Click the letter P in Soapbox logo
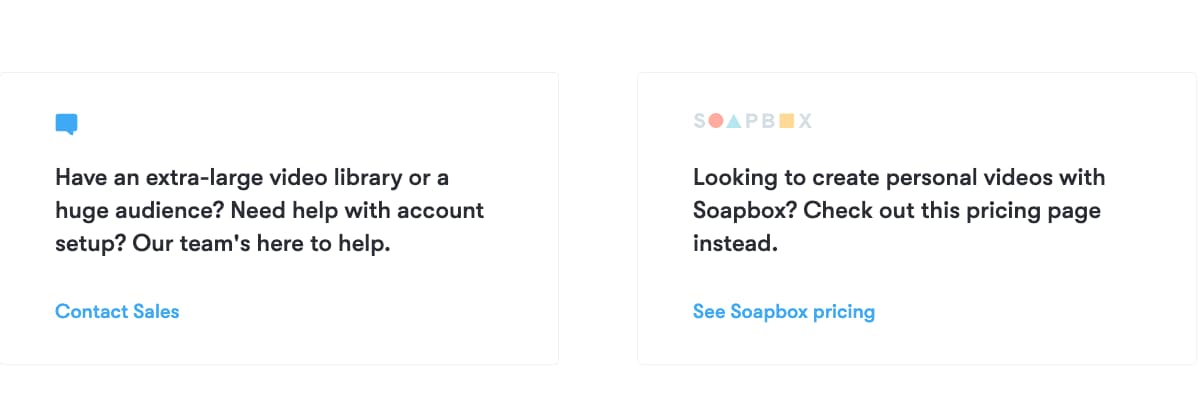Viewport: 1200px width, 414px height. [x=752, y=121]
